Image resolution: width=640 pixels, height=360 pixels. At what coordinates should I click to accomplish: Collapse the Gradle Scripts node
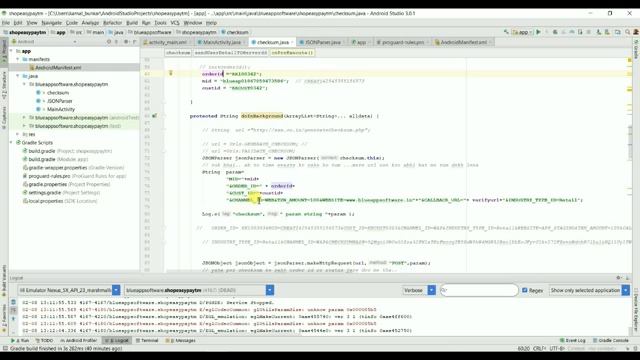11,142
